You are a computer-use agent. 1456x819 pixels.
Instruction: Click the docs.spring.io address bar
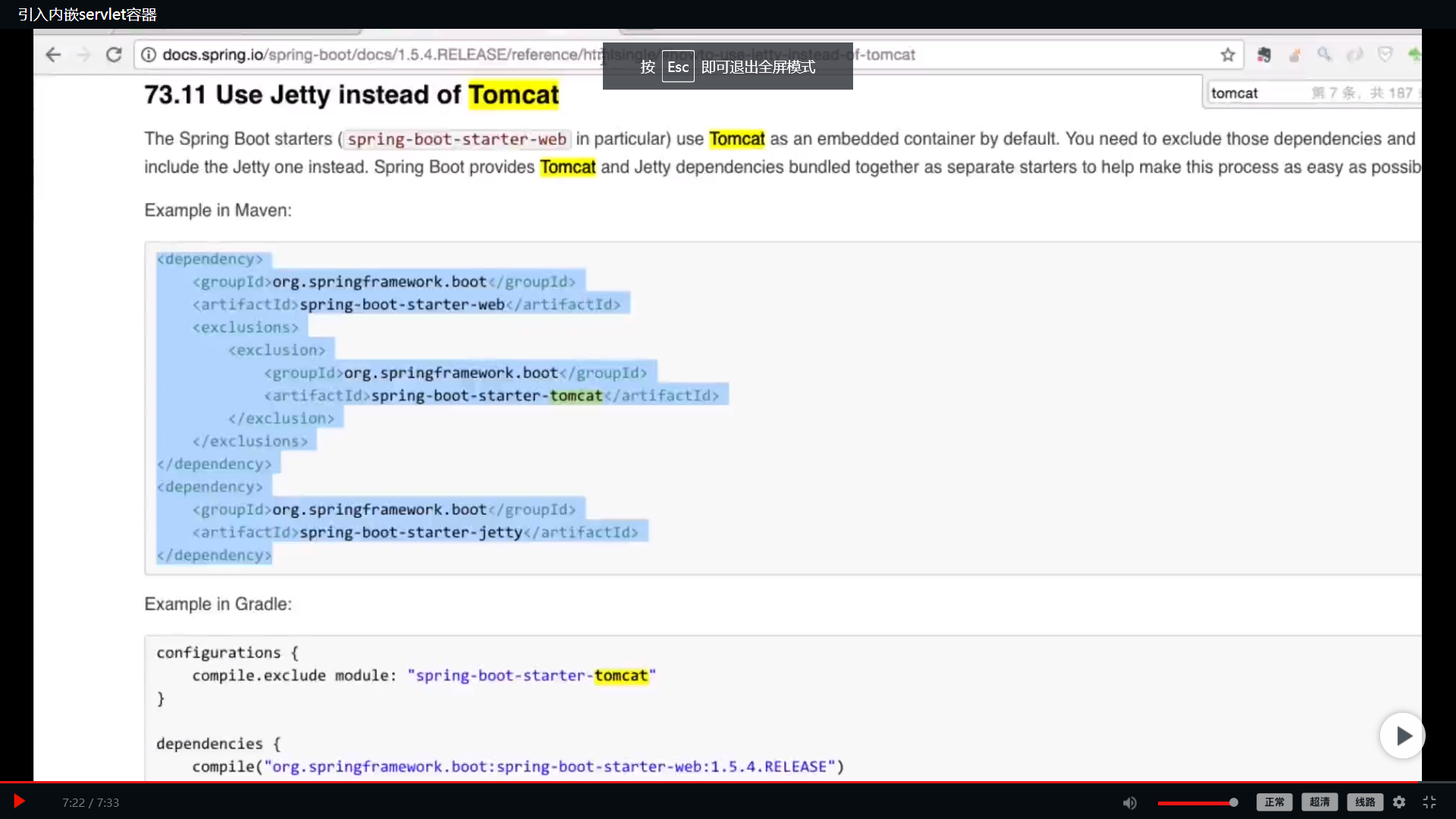(x=379, y=55)
